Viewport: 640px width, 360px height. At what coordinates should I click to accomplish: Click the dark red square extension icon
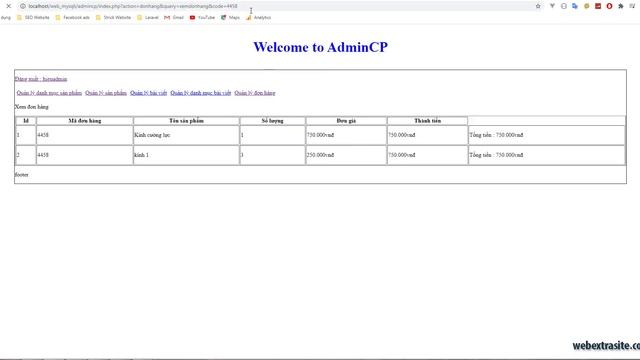[598, 6]
